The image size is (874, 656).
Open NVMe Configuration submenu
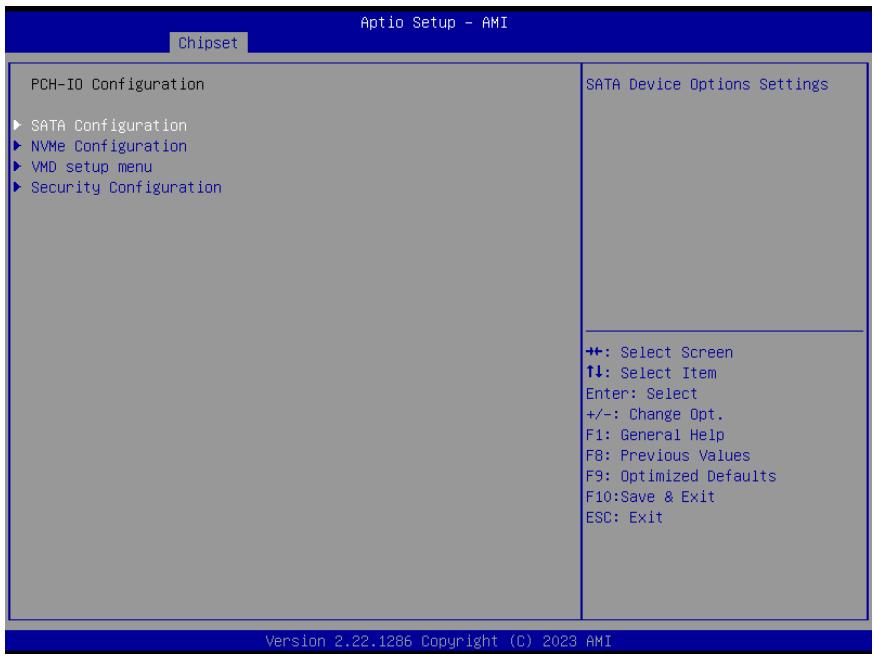coord(109,146)
